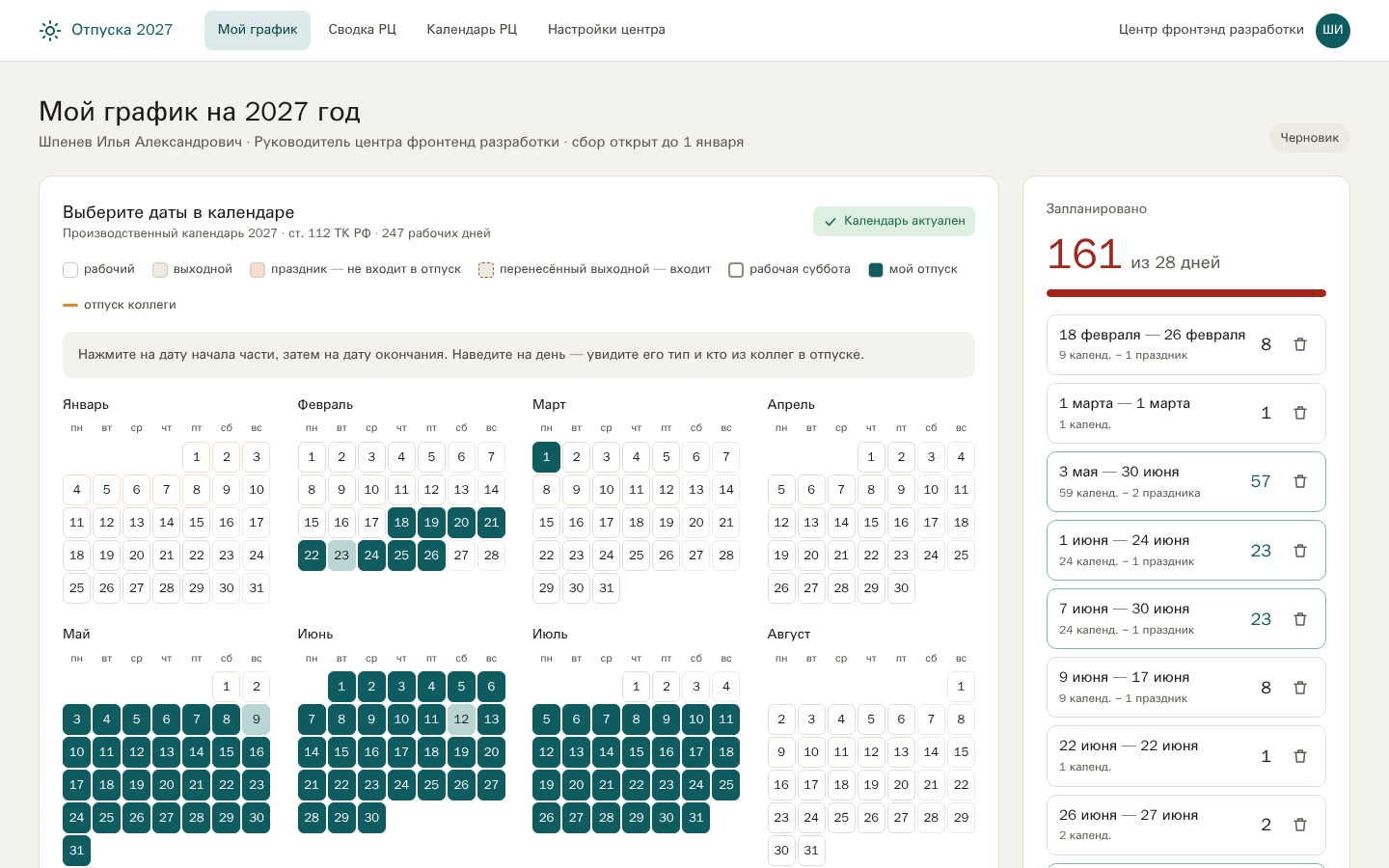
Task: Switch to Мой график tab
Action: (x=258, y=30)
